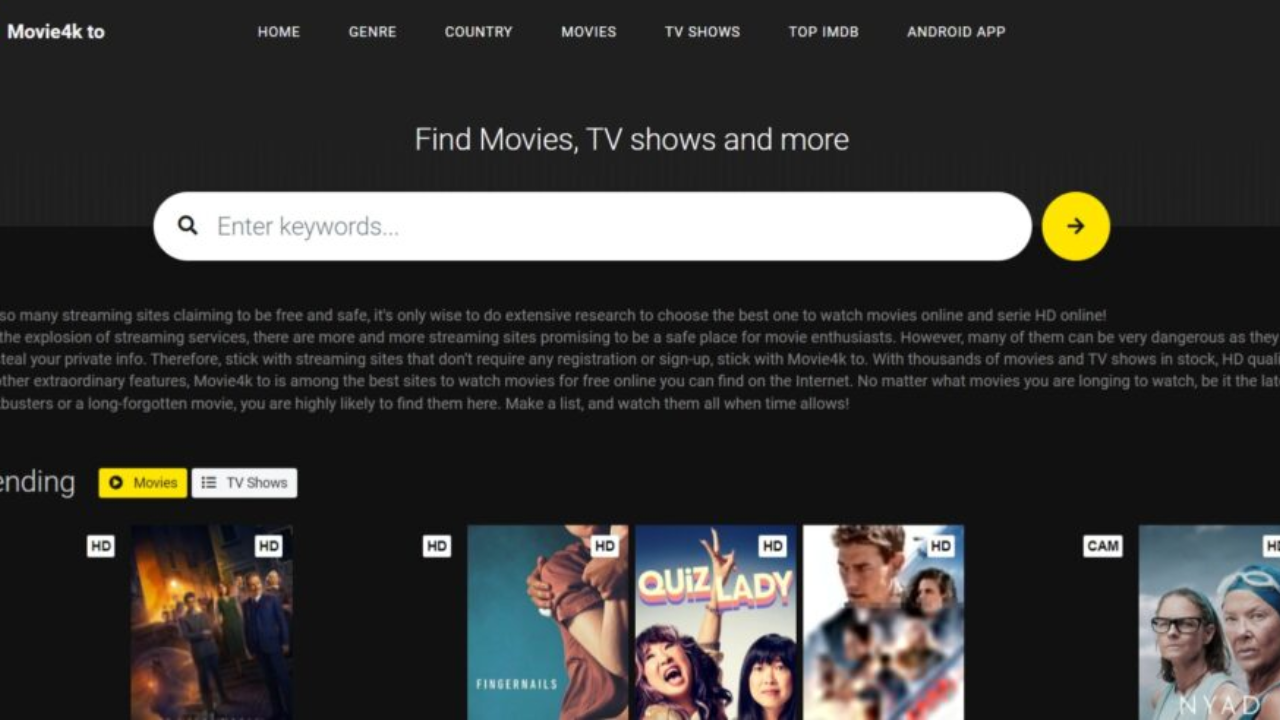Go to the TV Shows navigation page

(702, 32)
